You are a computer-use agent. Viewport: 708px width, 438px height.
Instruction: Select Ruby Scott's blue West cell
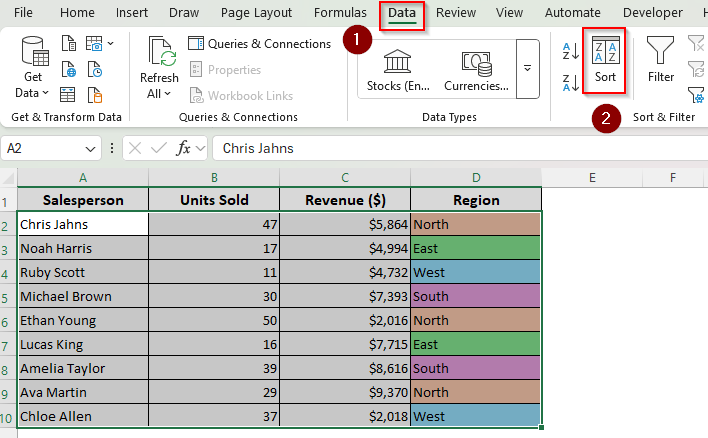tap(476, 272)
